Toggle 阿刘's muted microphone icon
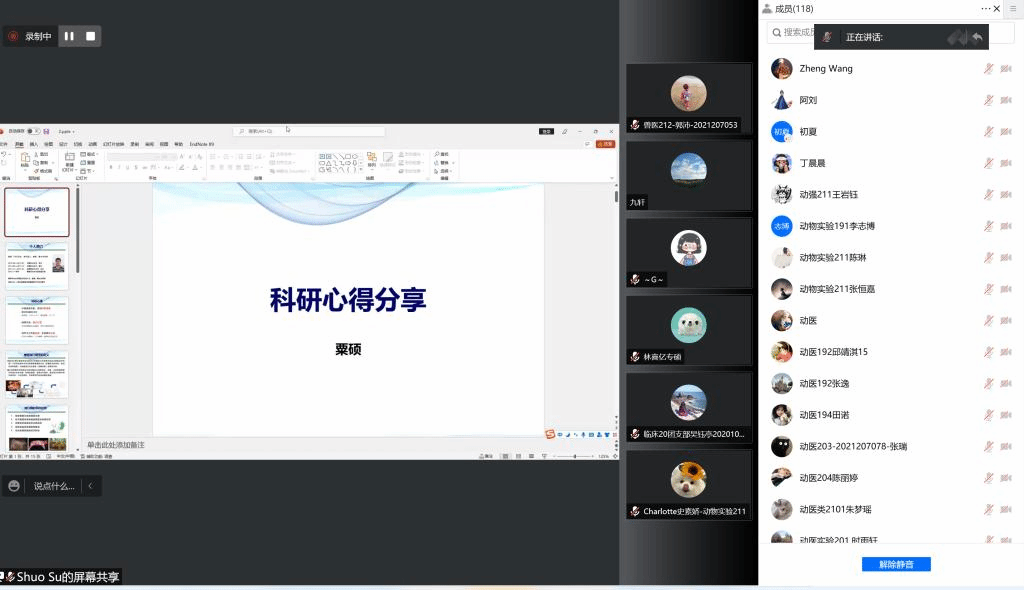 click(988, 100)
